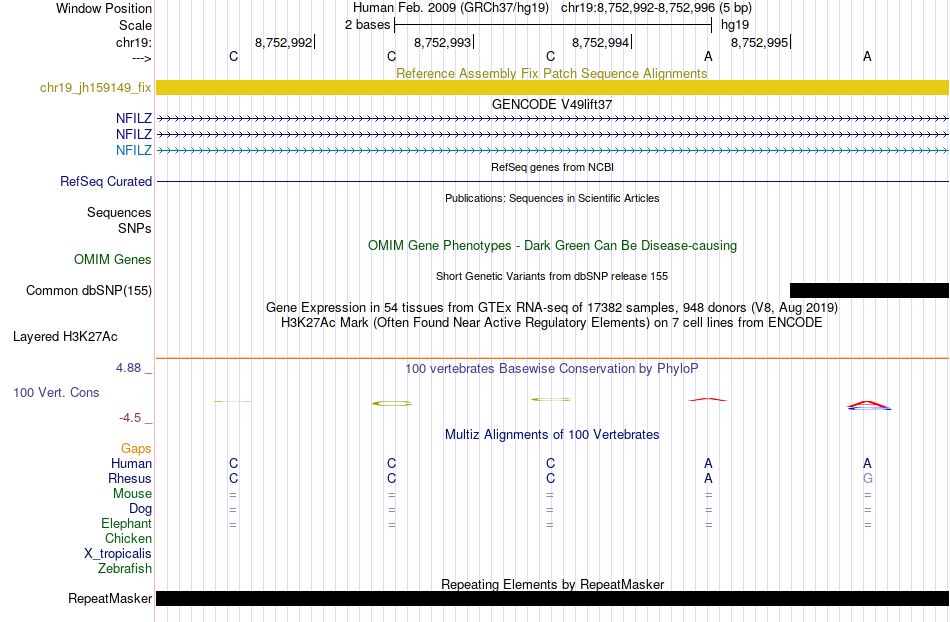The height and width of the screenshot is (622, 950).
Task: Click the -4.5 PhyloP lower scale value
Action: [x=130, y=417]
